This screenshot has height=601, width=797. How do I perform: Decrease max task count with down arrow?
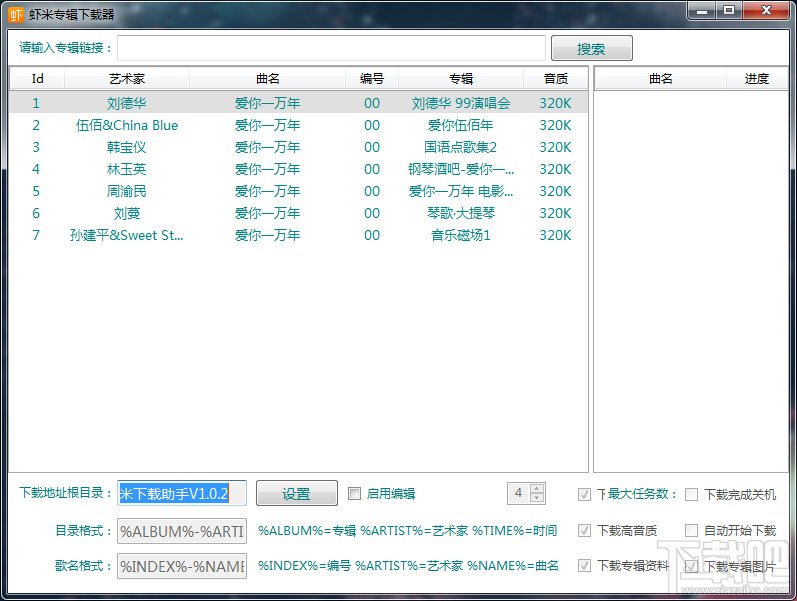[537, 498]
